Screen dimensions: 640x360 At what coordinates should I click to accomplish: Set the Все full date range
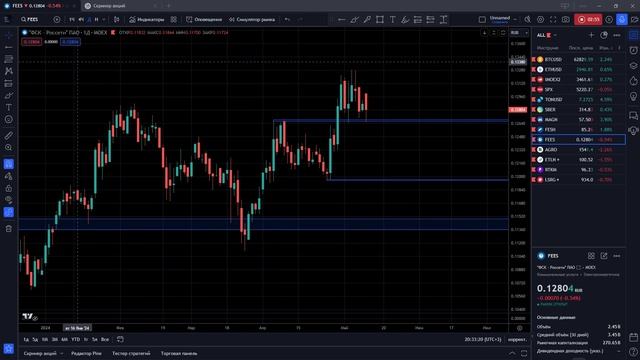[105, 339]
